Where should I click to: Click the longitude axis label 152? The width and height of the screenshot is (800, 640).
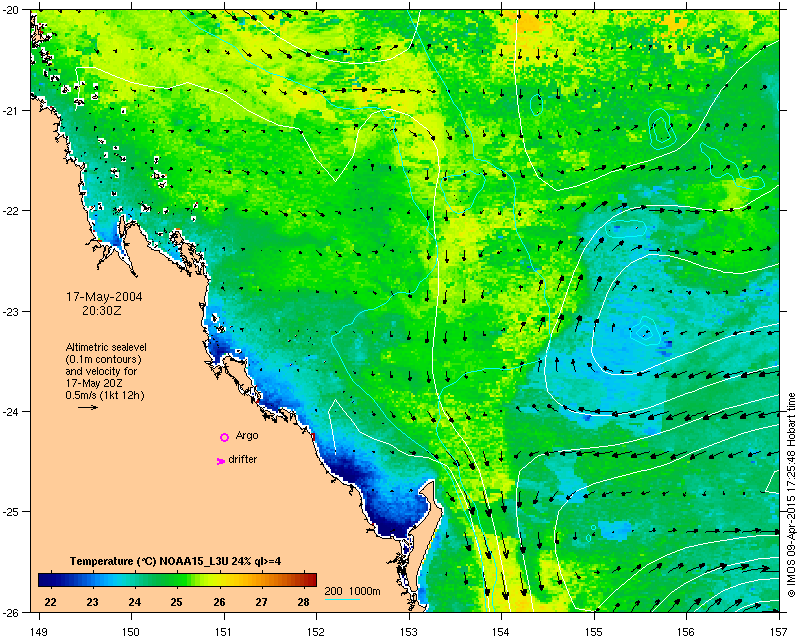click(x=316, y=632)
